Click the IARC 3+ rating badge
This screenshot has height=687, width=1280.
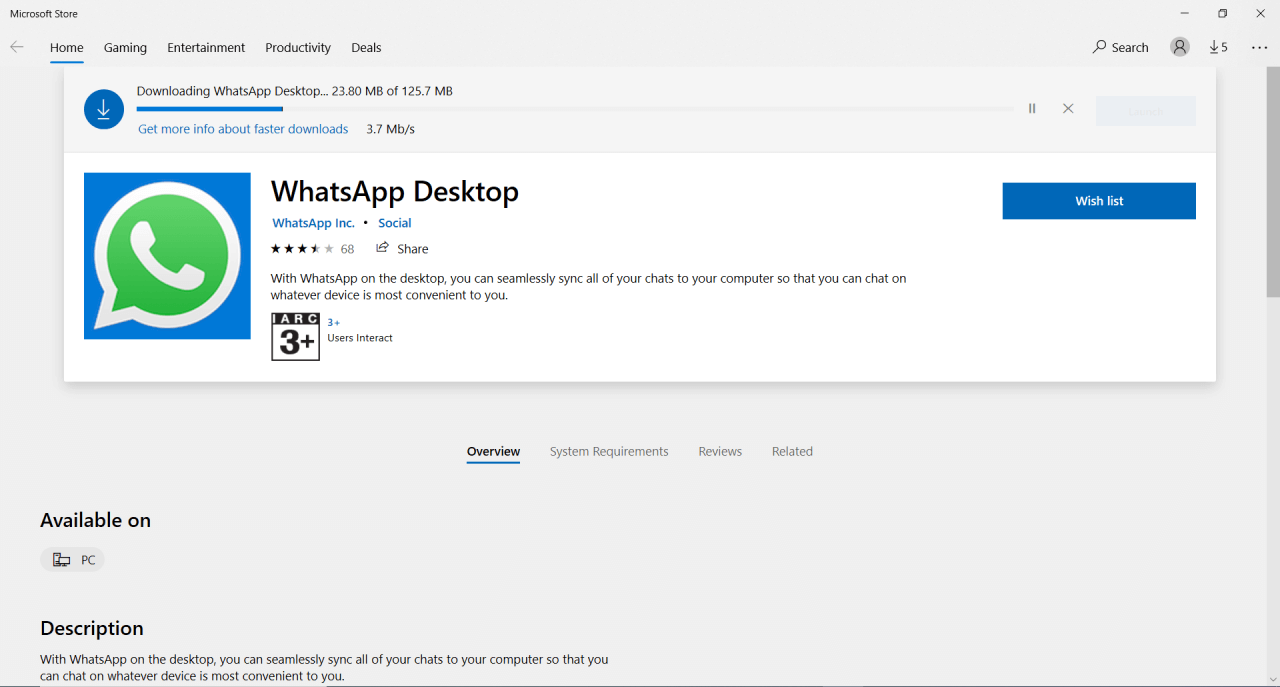click(x=295, y=336)
